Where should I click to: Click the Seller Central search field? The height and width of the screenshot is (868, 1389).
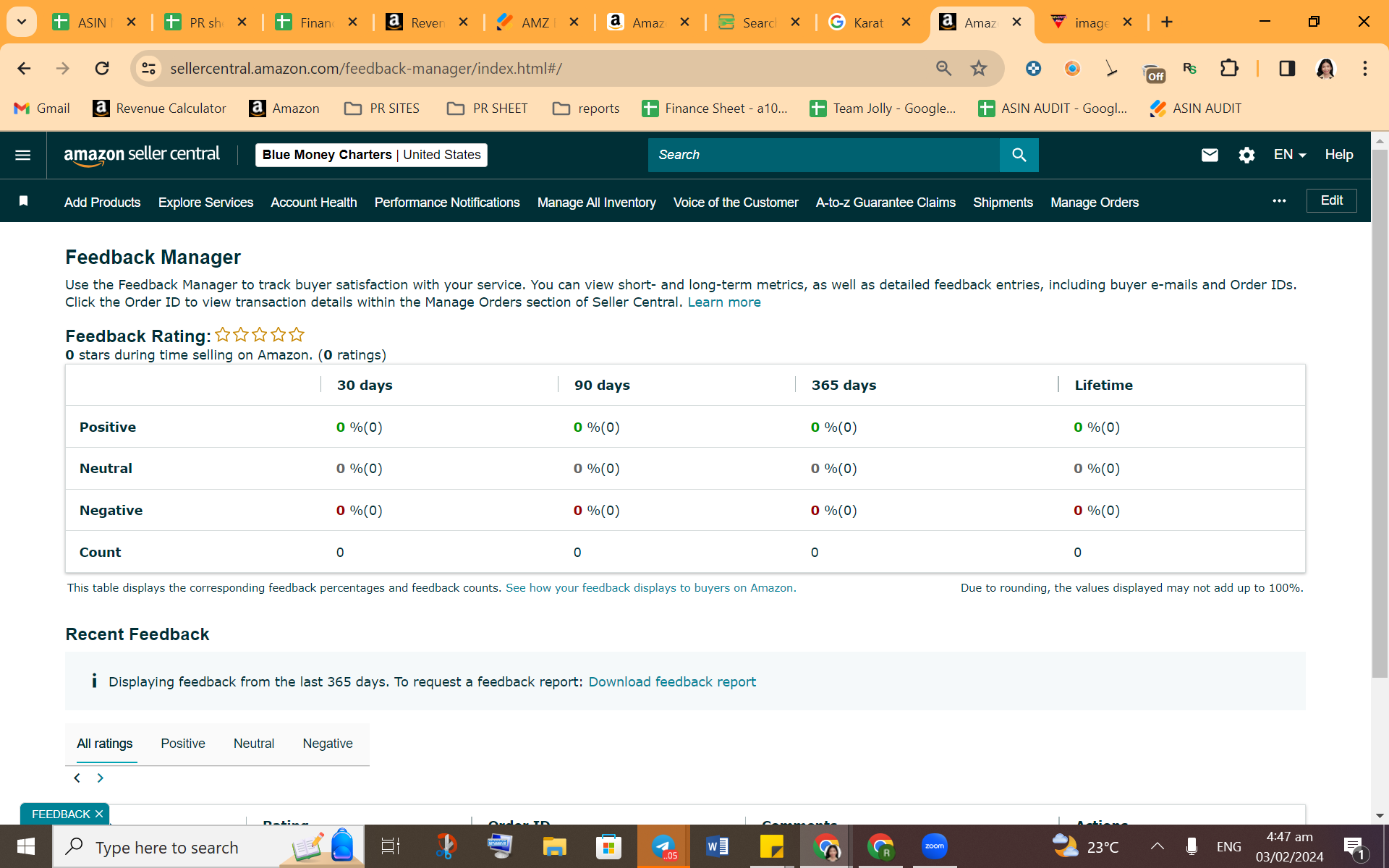(823, 155)
